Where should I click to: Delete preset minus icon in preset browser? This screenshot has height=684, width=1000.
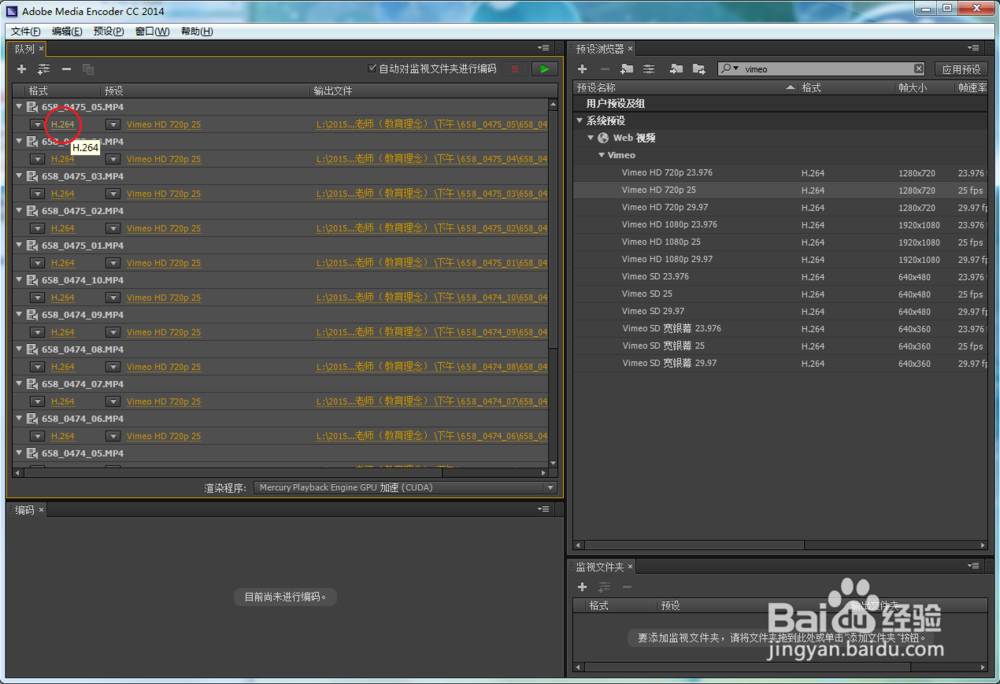(605, 69)
